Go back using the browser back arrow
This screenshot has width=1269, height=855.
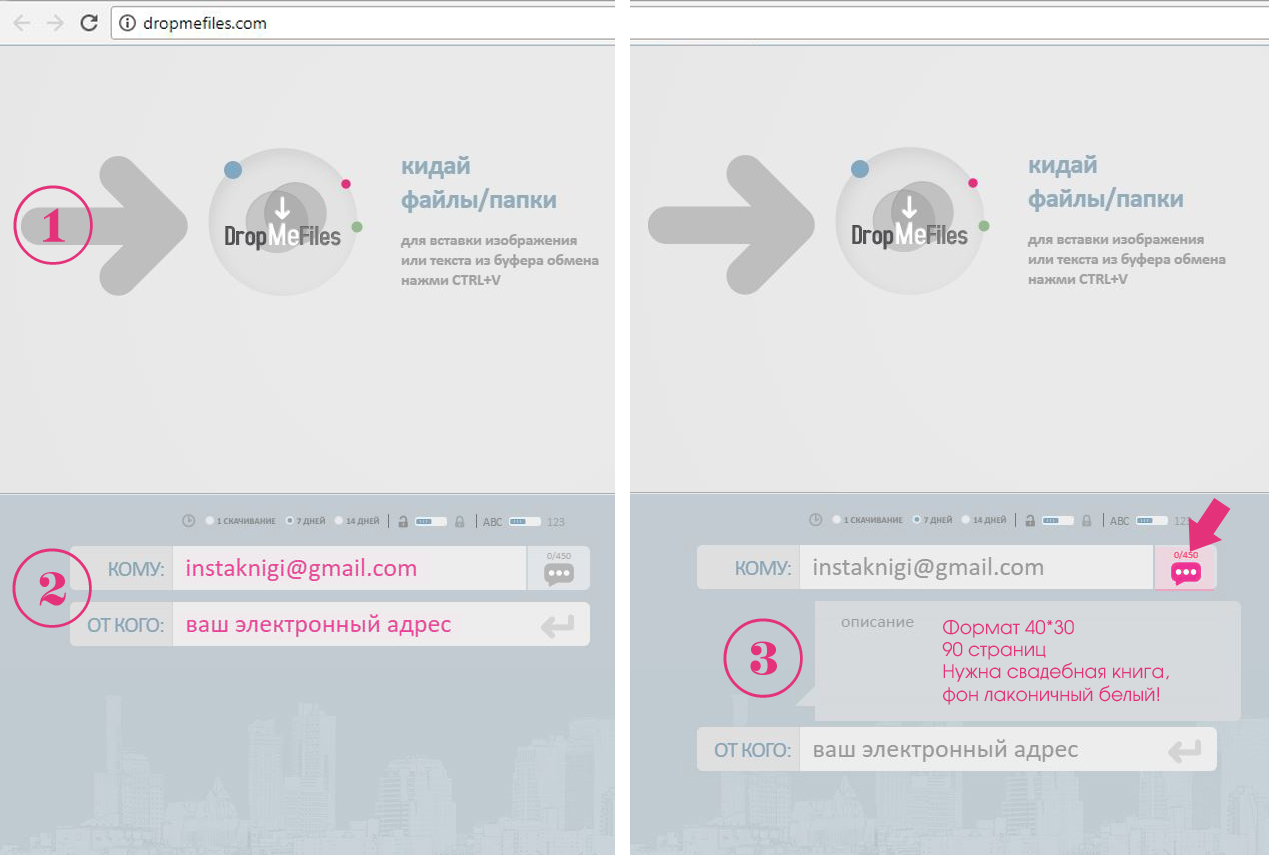[x=21, y=23]
